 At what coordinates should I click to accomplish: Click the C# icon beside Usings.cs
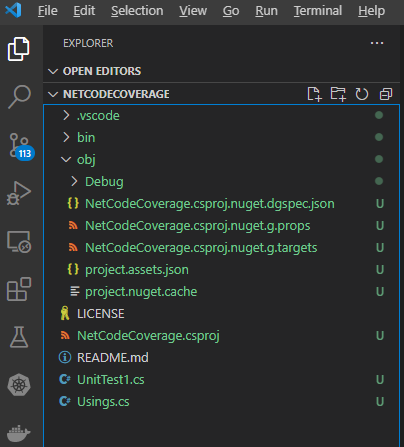pyautogui.click(x=65, y=401)
